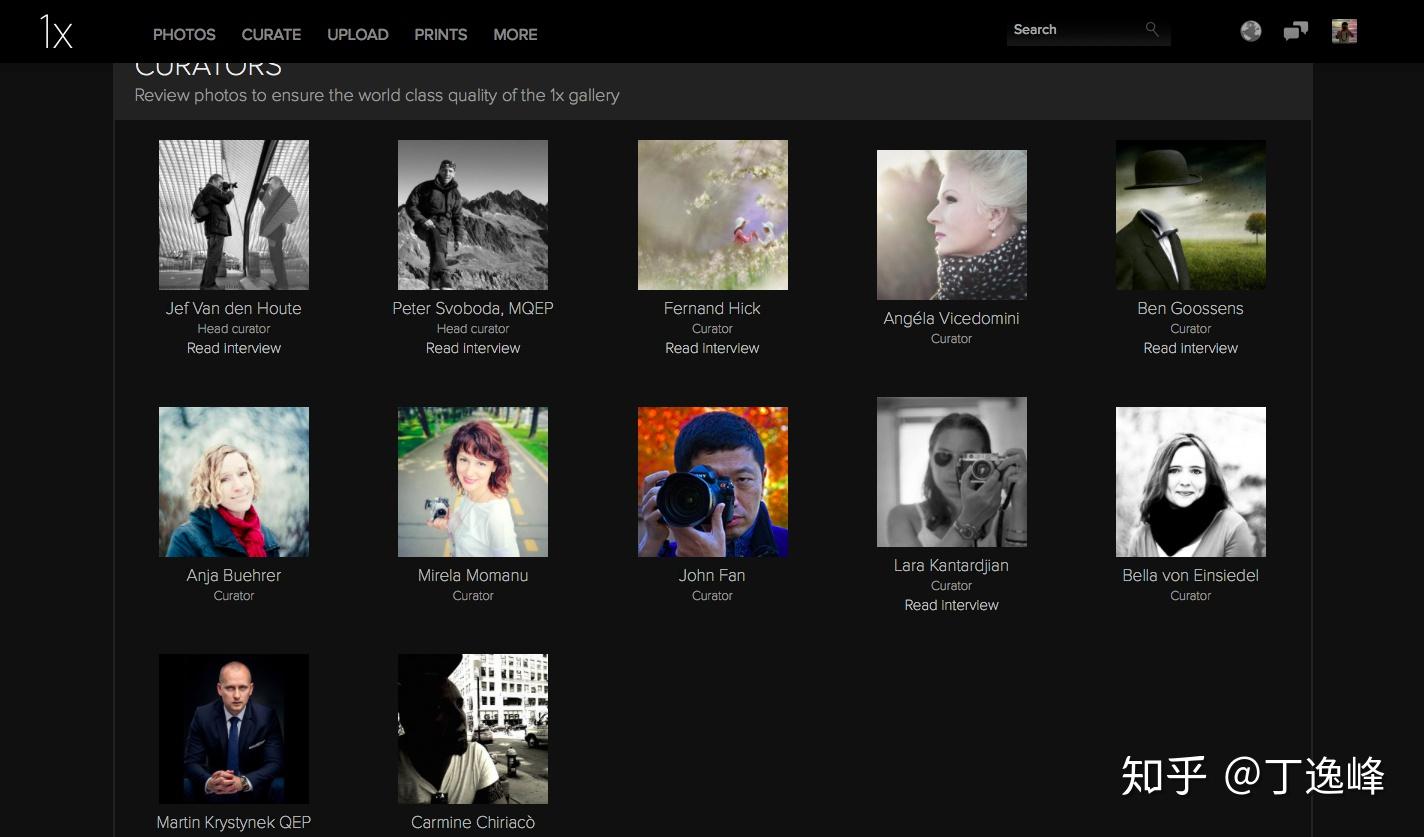Click the Fernand Hick name link
The width and height of the screenshot is (1424, 837).
[x=712, y=308]
